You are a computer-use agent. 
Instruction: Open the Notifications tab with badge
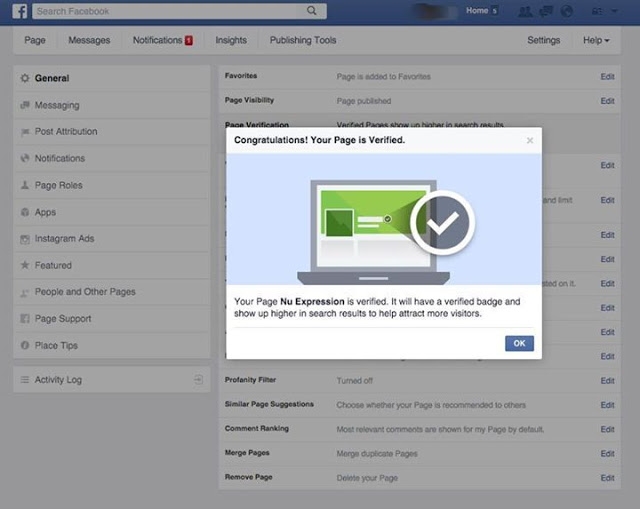coord(162,40)
